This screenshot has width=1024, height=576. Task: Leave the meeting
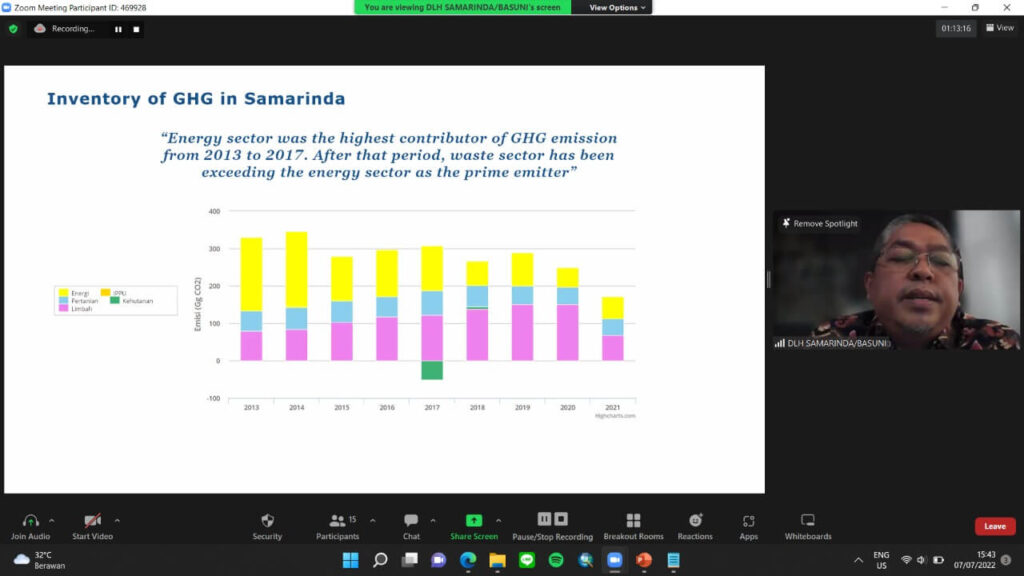(x=995, y=526)
